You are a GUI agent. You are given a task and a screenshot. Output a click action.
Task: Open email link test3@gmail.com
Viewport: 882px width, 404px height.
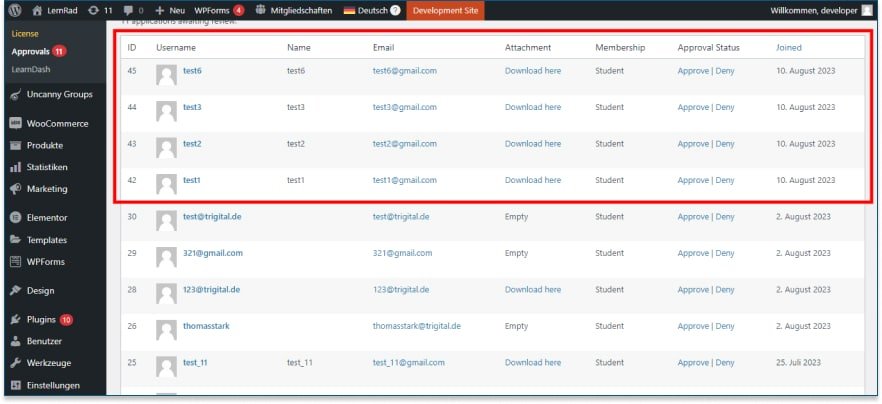[x=404, y=107]
